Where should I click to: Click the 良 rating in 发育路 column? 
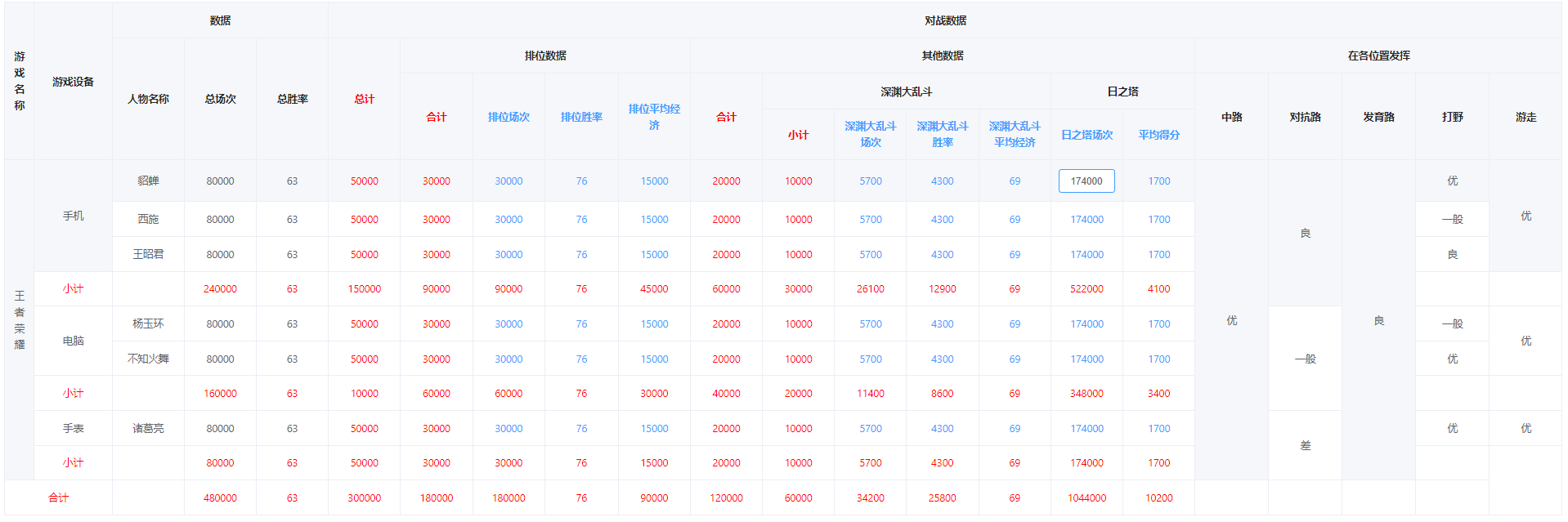[1378, 320]
